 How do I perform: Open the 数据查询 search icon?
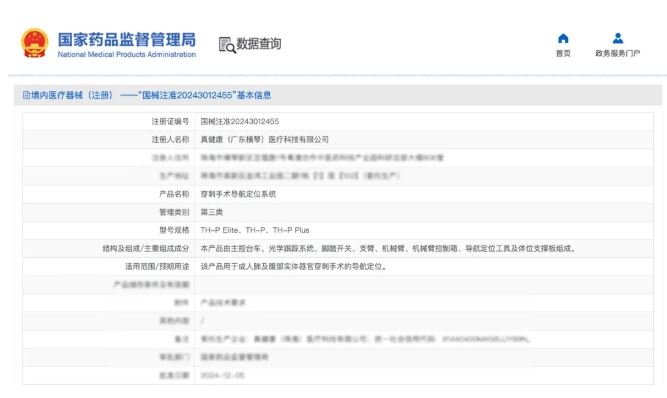tap(227, 45)
